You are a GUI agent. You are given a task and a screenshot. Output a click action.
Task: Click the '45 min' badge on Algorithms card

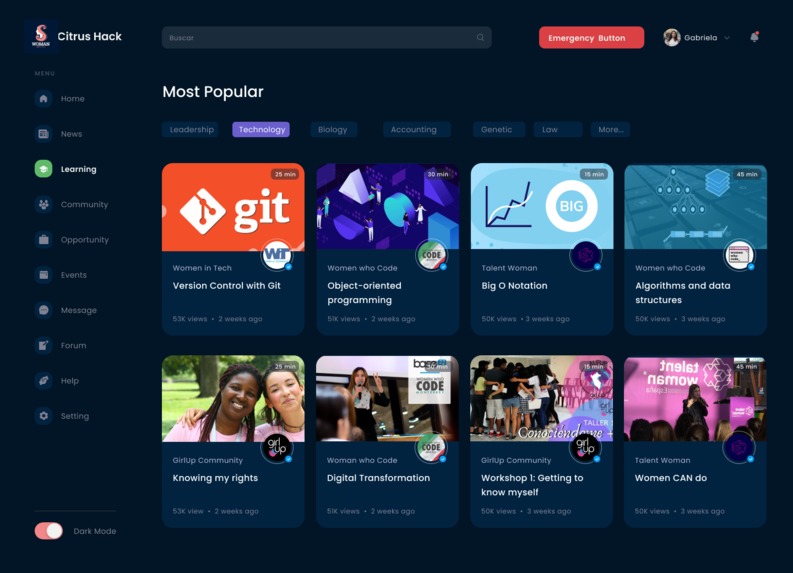coord(746,174)
